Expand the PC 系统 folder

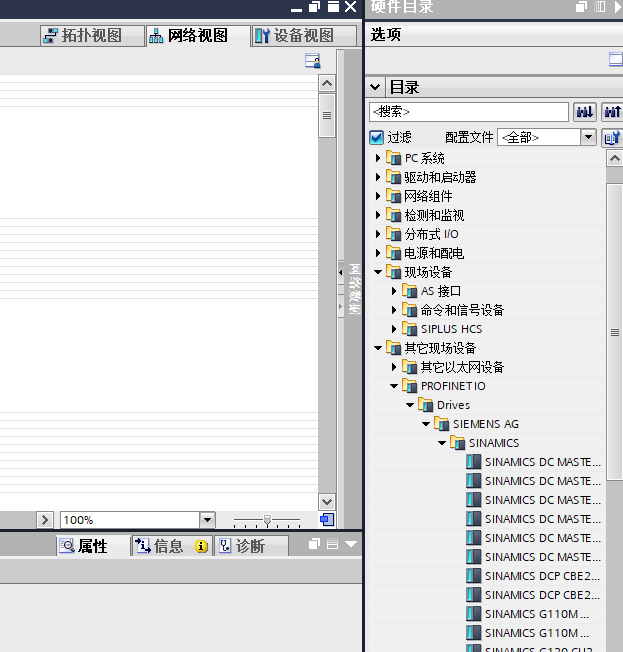coord(378,158)
